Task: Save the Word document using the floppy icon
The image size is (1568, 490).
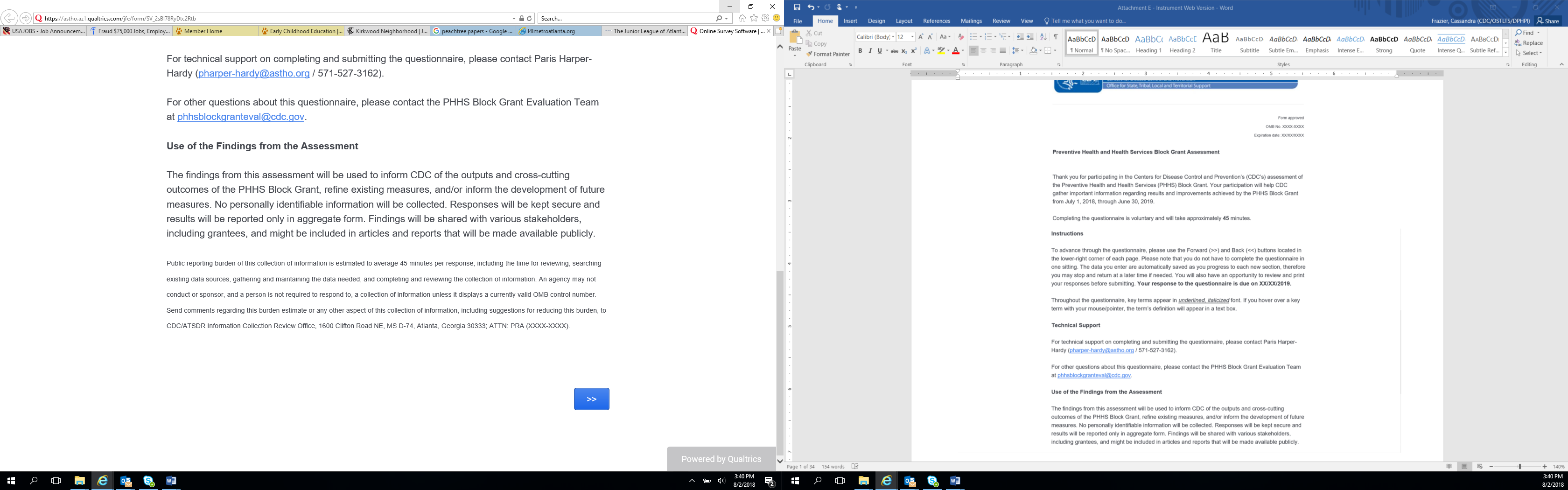Action: click(797, 7)
